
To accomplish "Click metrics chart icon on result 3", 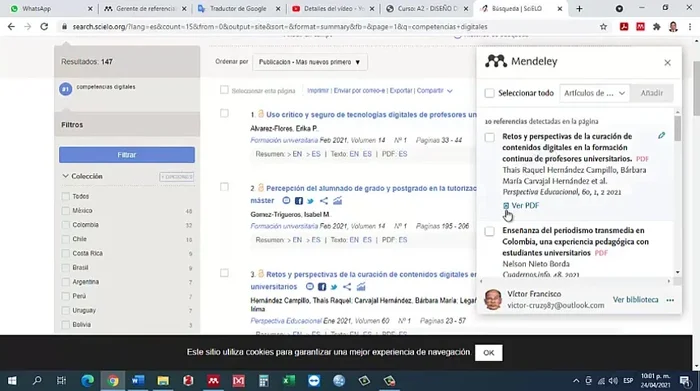I will pyautogui.click(x=361, y=287).
